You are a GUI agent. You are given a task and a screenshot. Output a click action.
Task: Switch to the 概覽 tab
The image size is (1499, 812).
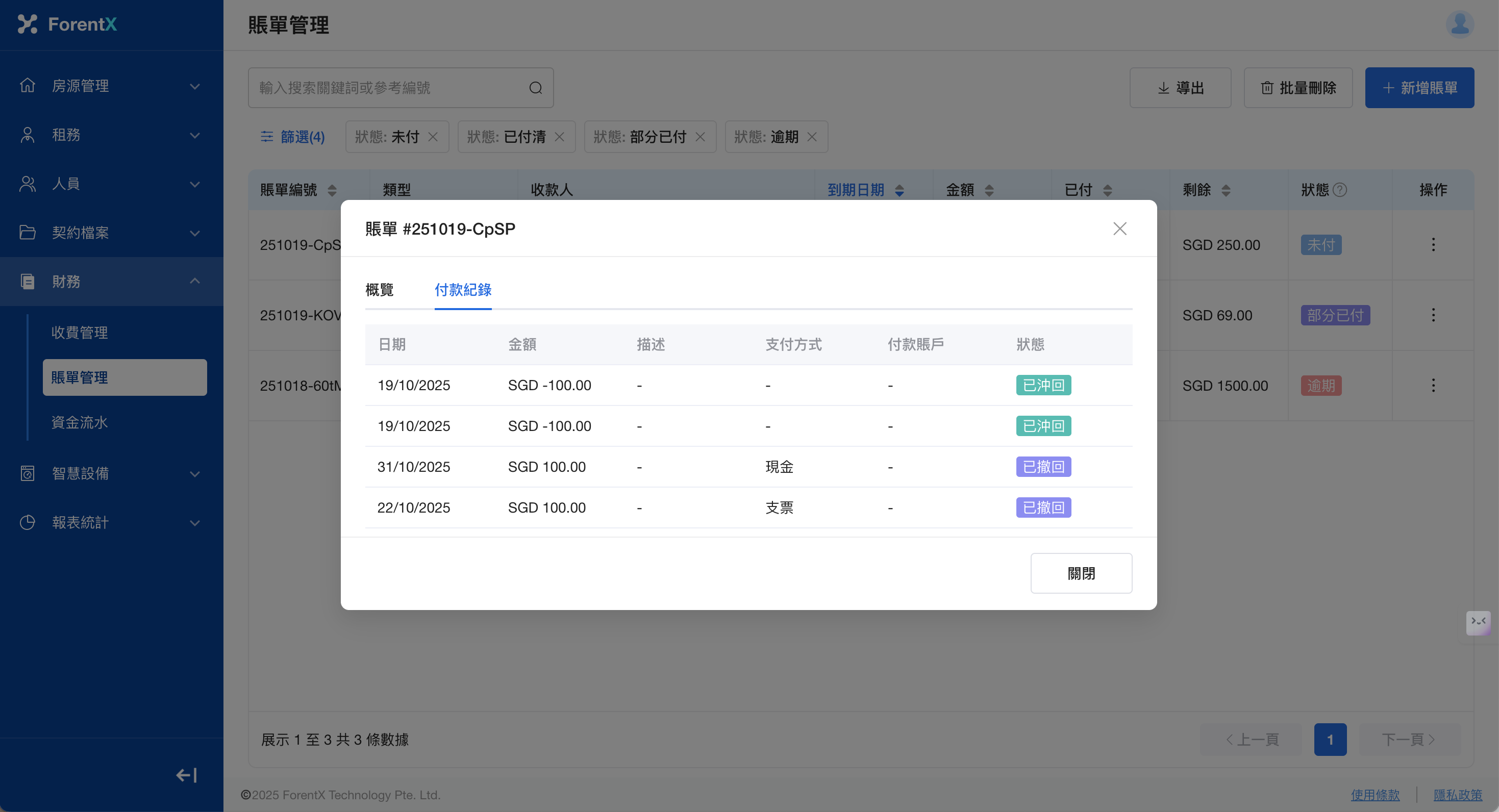point(380,290)
